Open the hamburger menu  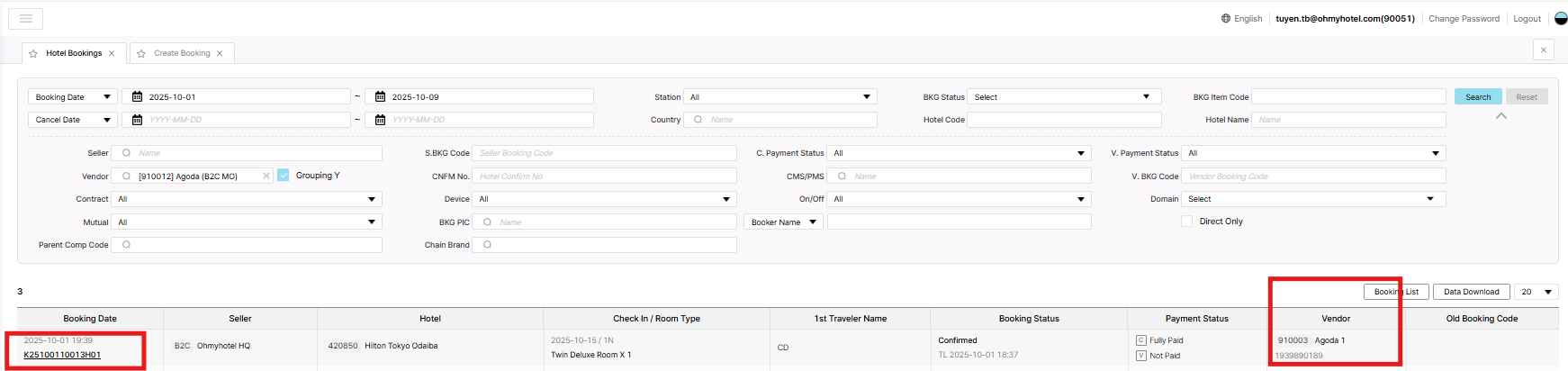tap(25, 19)
